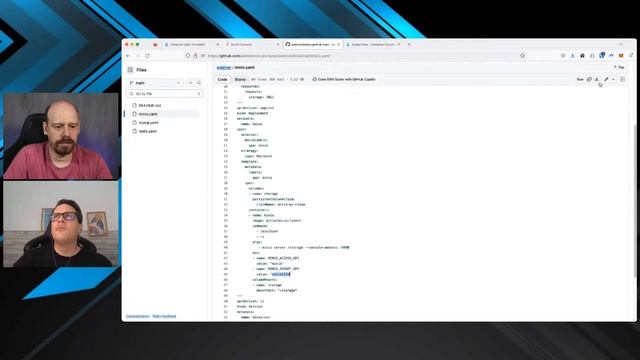The height and width of the screenshot is (360, 640).
Task: Select the GitHub minio.yaml tab
Action: 312,44
